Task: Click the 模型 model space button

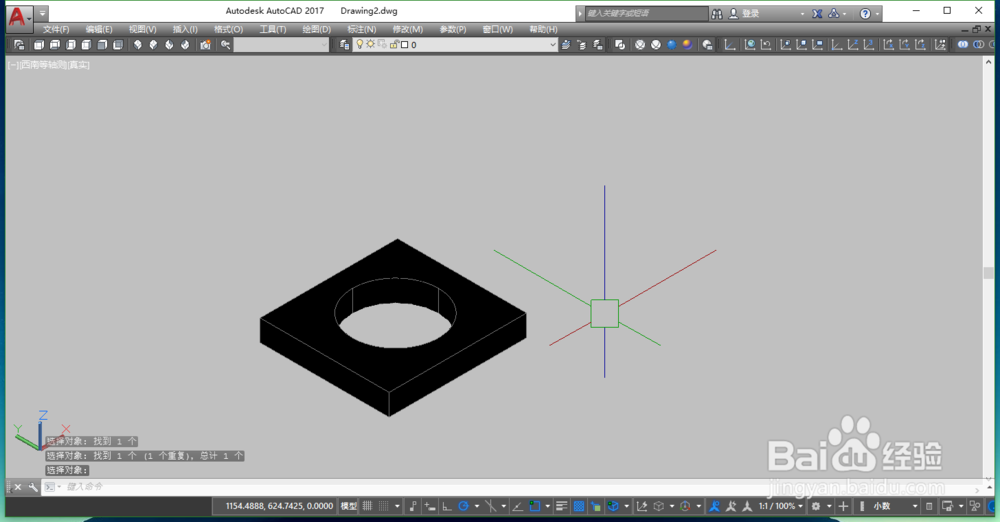Action: pyautogui.click(x=348, y=506)
